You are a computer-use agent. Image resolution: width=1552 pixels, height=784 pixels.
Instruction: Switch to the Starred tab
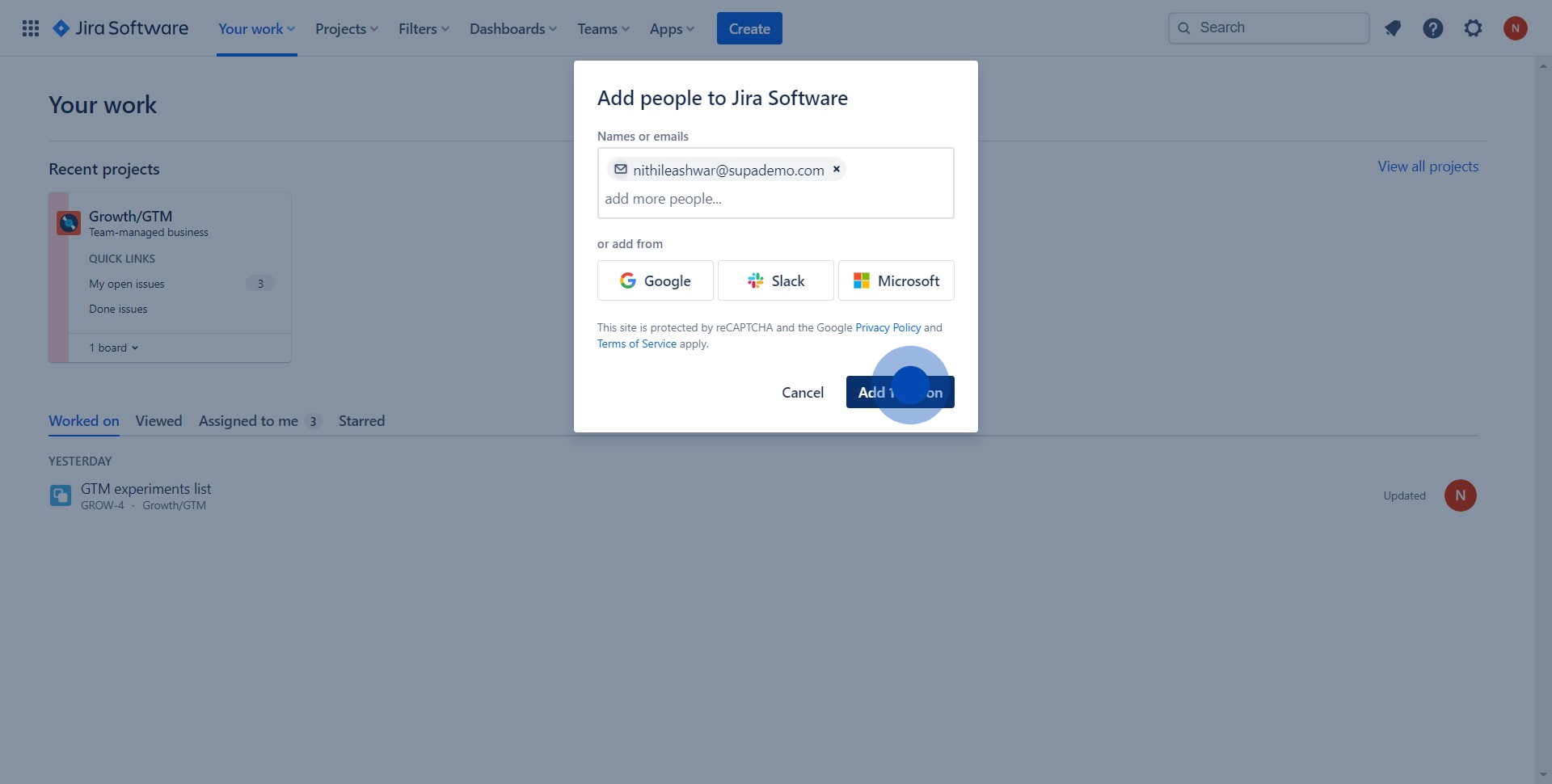pyautogui.click(x=361, y=421)
